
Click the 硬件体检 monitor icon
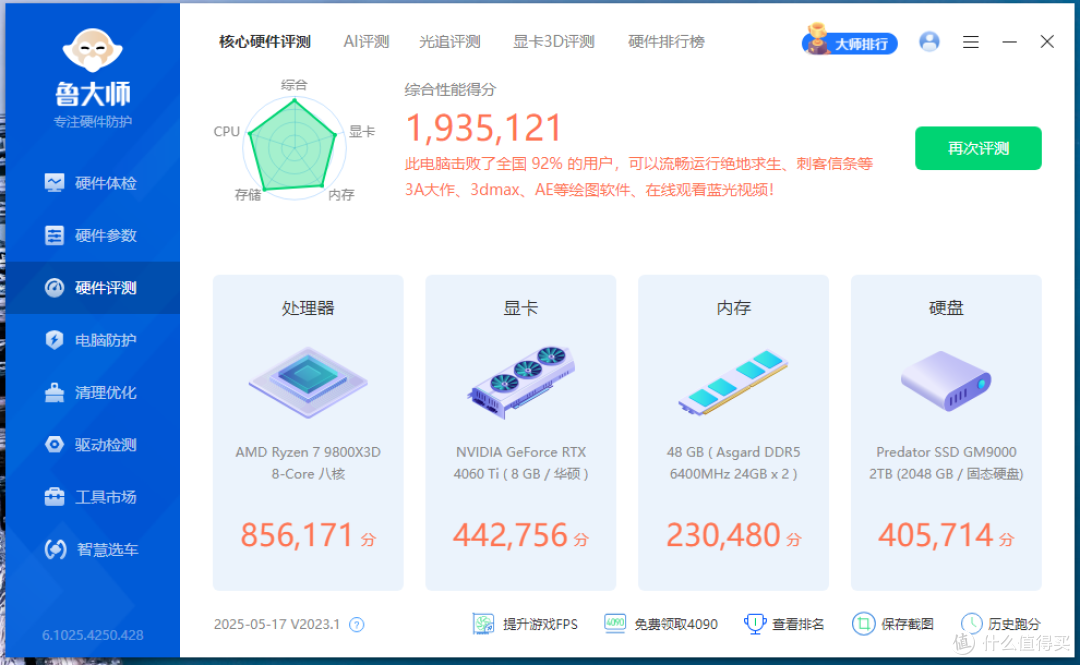(54, 183)
